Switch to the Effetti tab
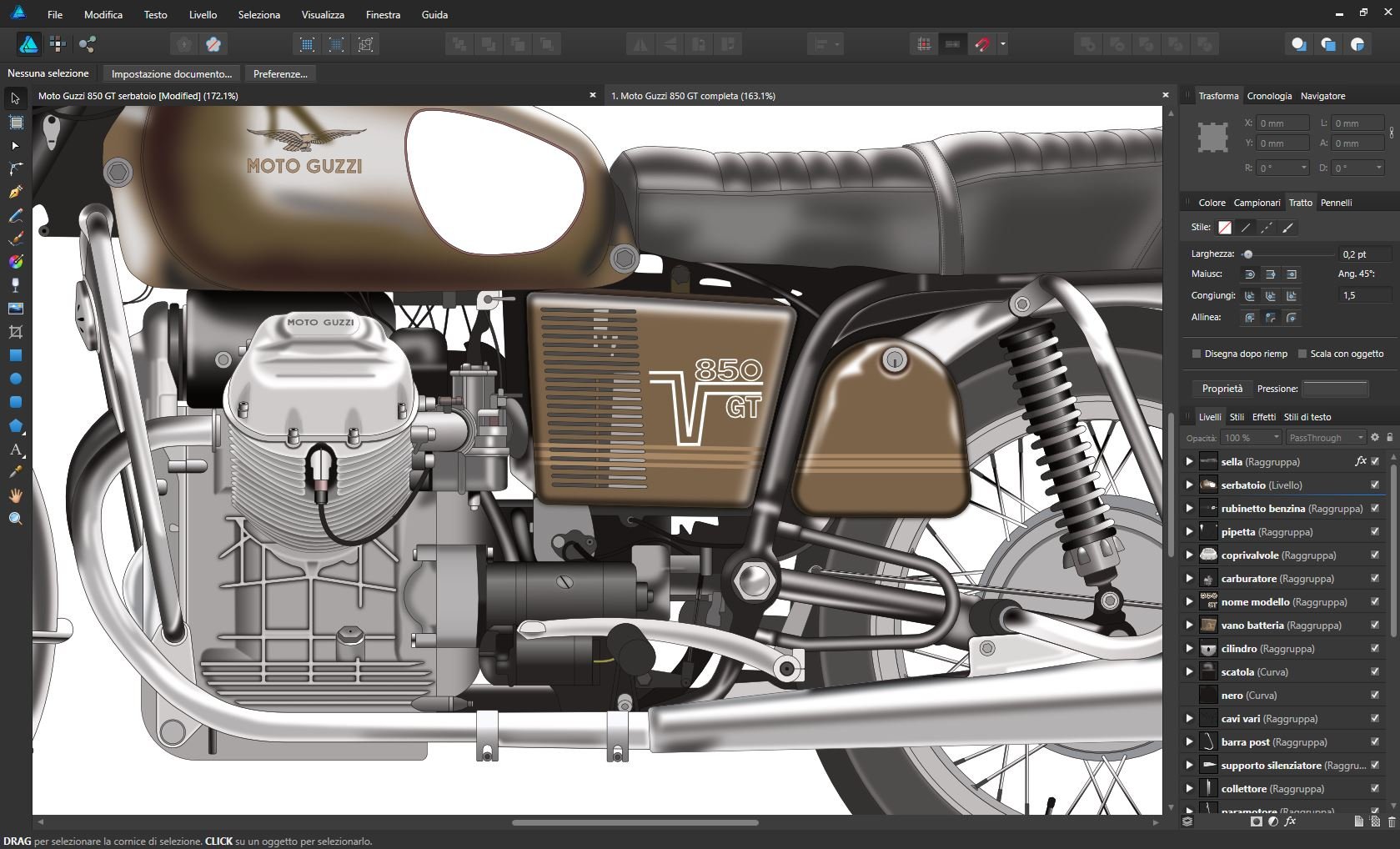The height and width of the screenshot is (849, 1400). click(1264, 417)
